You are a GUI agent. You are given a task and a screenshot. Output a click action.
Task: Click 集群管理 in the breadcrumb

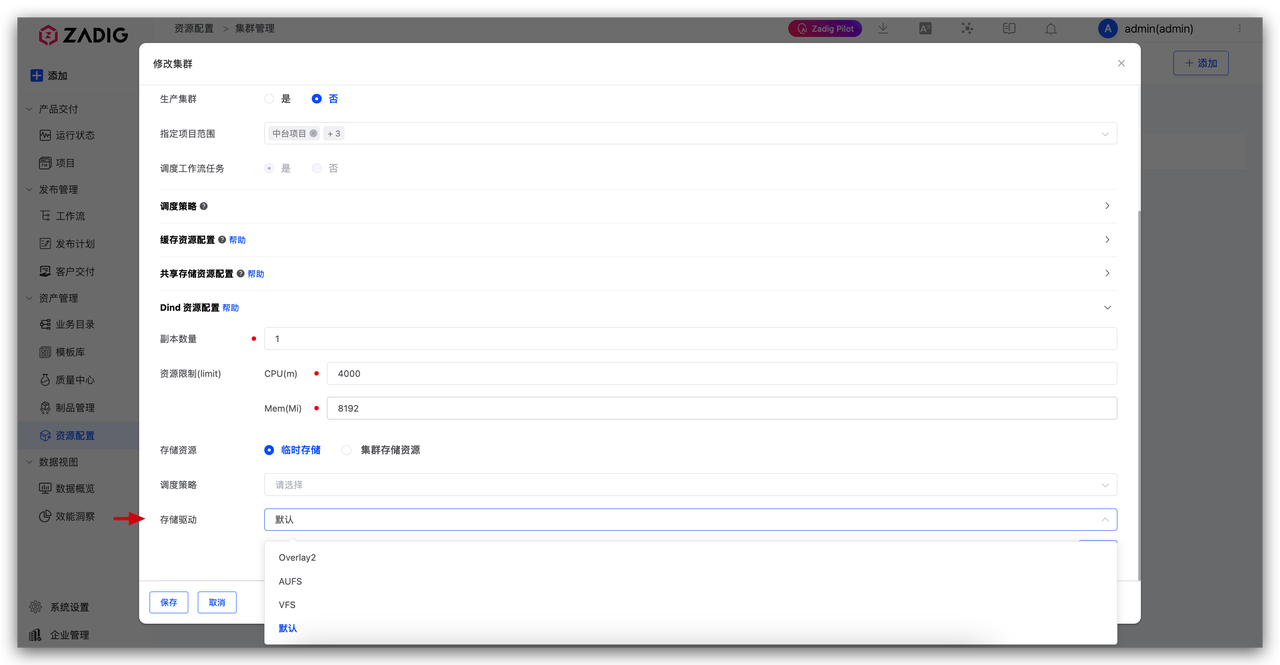coord(255,29)
